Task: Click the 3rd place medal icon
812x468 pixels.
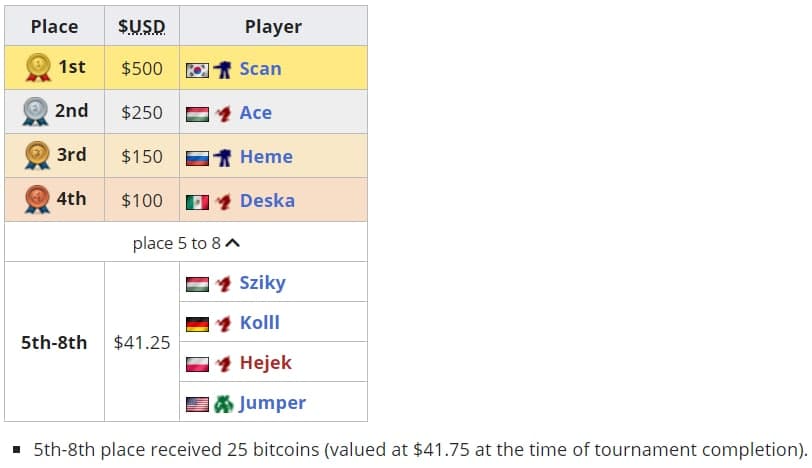Action: click(x=37, y=156)
